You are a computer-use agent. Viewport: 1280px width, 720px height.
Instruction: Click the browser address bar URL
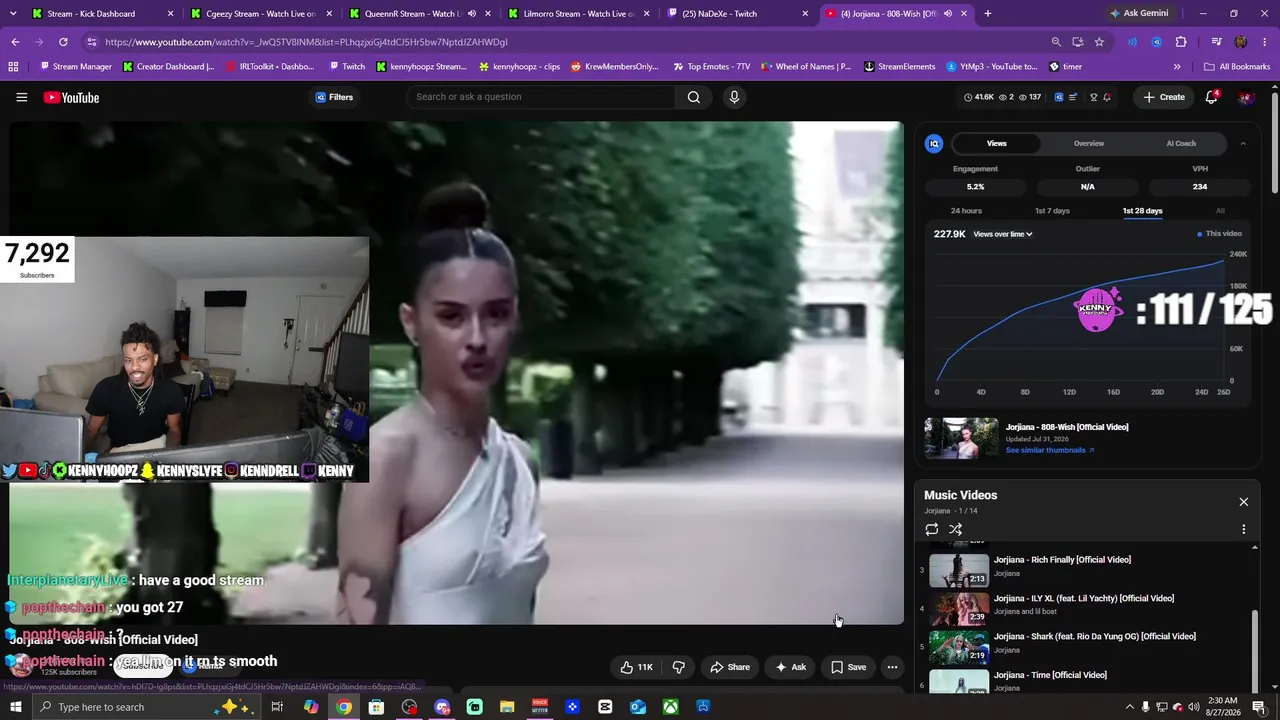click(x=306, y=42)
